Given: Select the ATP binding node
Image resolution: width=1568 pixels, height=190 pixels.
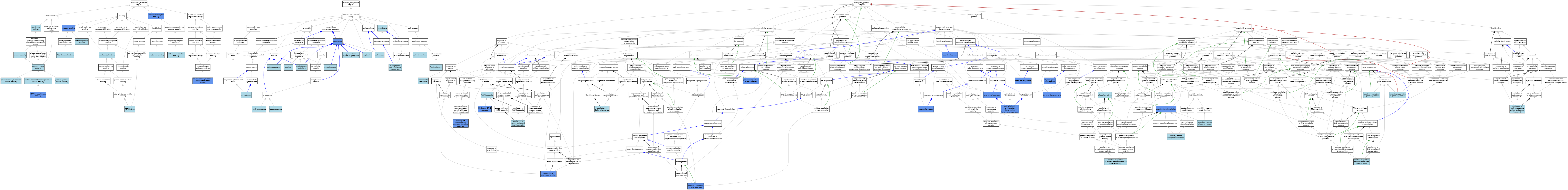Looking at the screenshot, I should coord(130,110).
